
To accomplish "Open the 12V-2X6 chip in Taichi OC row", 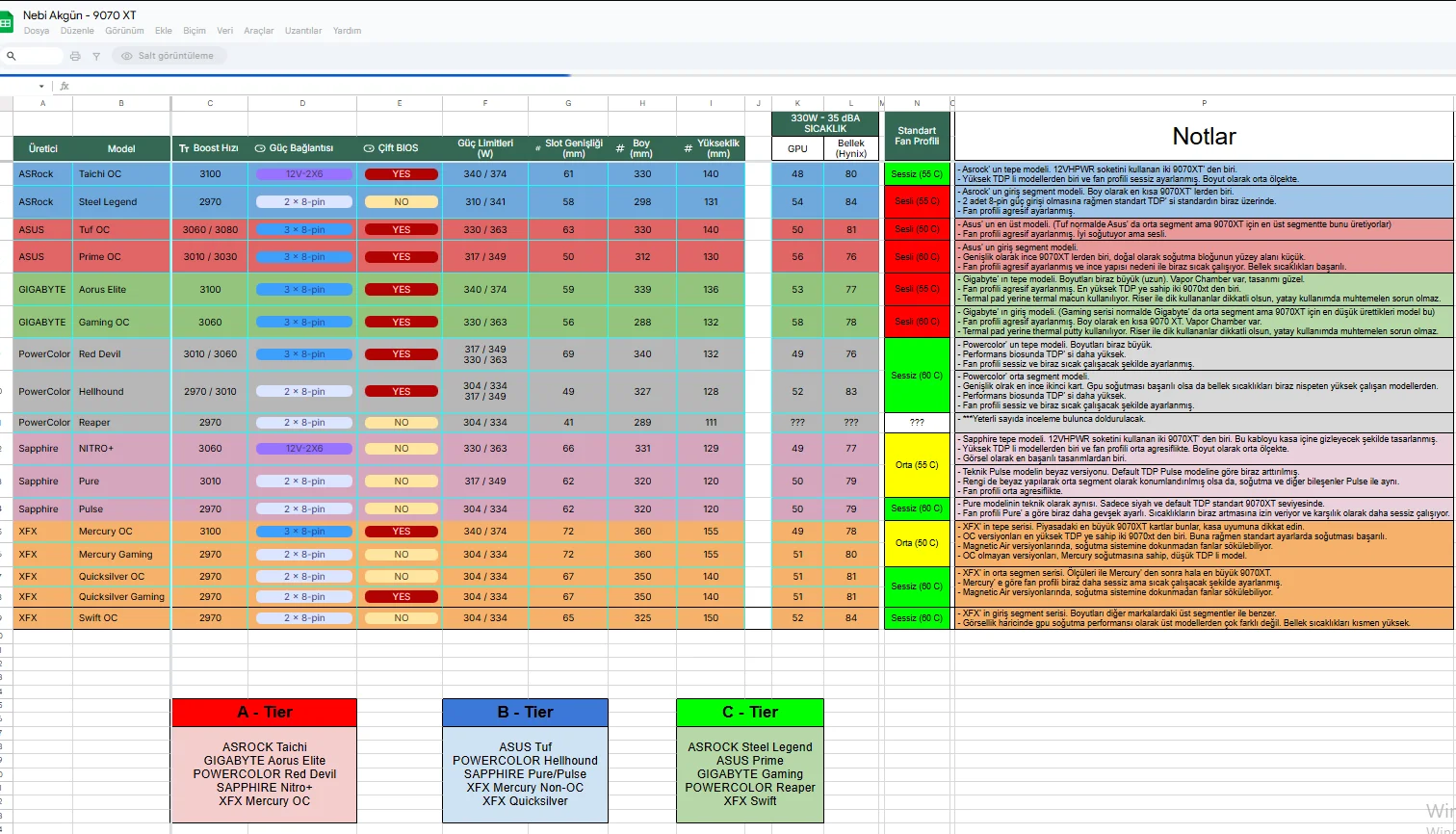I will [x=304, y=174].
